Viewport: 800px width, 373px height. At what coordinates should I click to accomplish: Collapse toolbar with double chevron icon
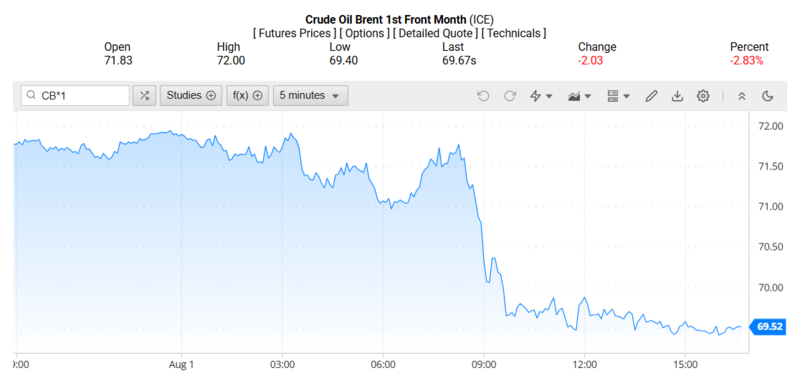tap(742, 96)
